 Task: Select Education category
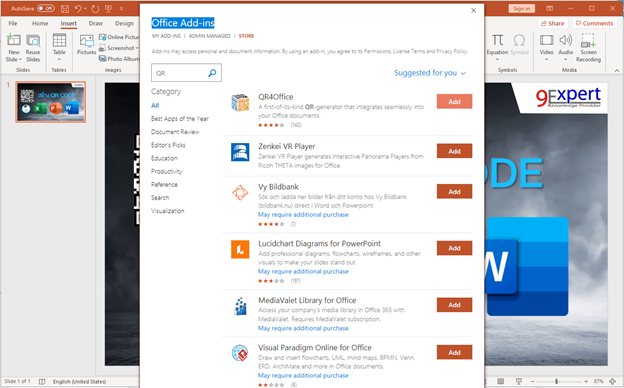tap(164, 158)
